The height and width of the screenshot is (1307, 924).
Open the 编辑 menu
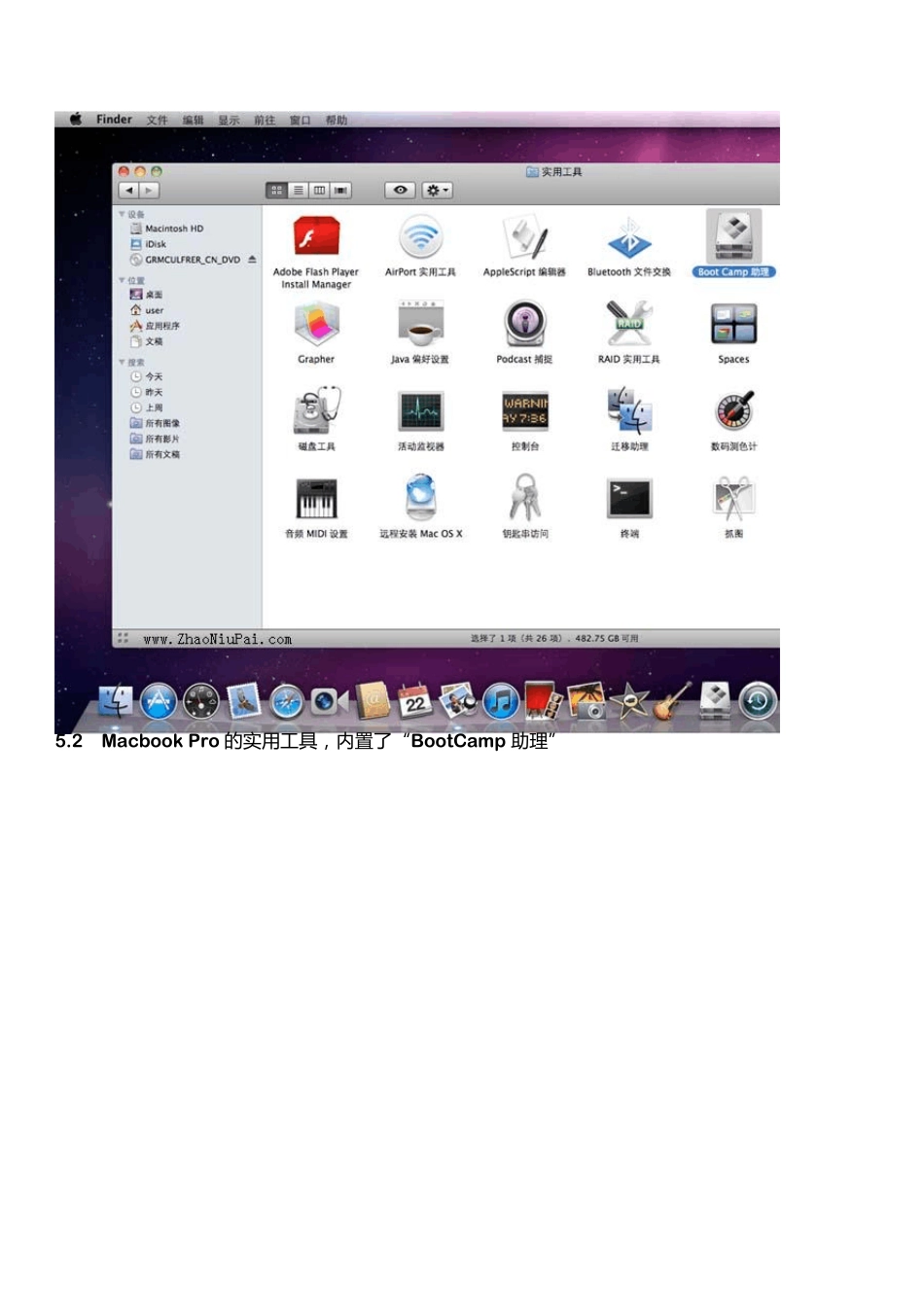pos(193,121)
